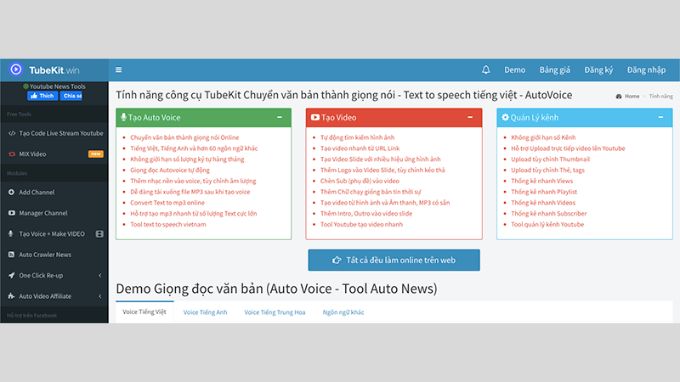Click the Đăng nhập link
The width and height of the screenshot is (680, 382).
click(x=646, y=70)
